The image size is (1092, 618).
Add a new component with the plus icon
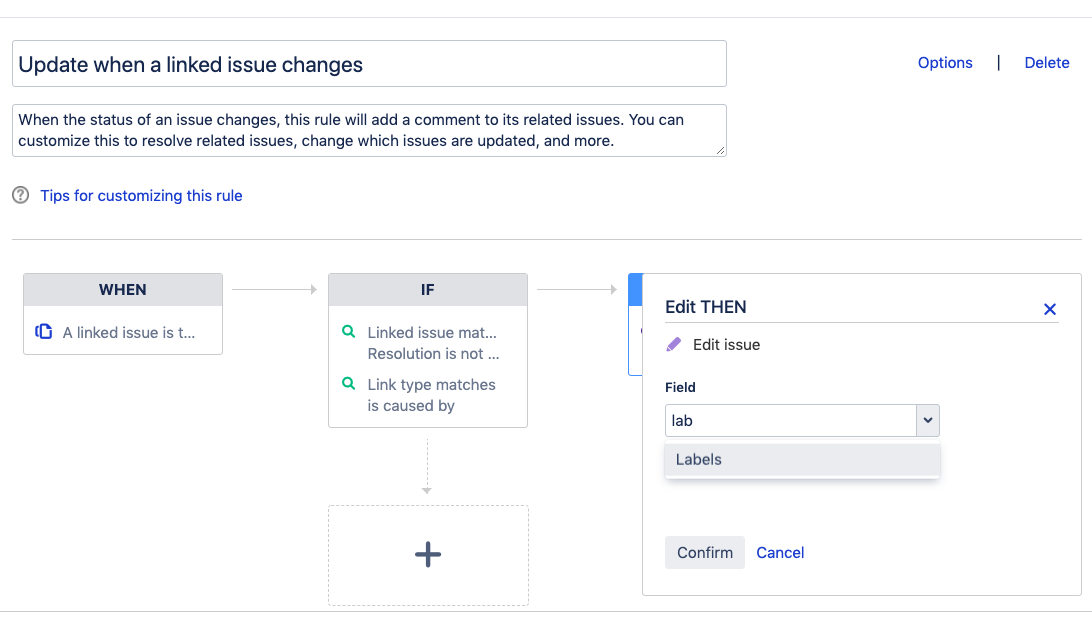pos(428,555)
